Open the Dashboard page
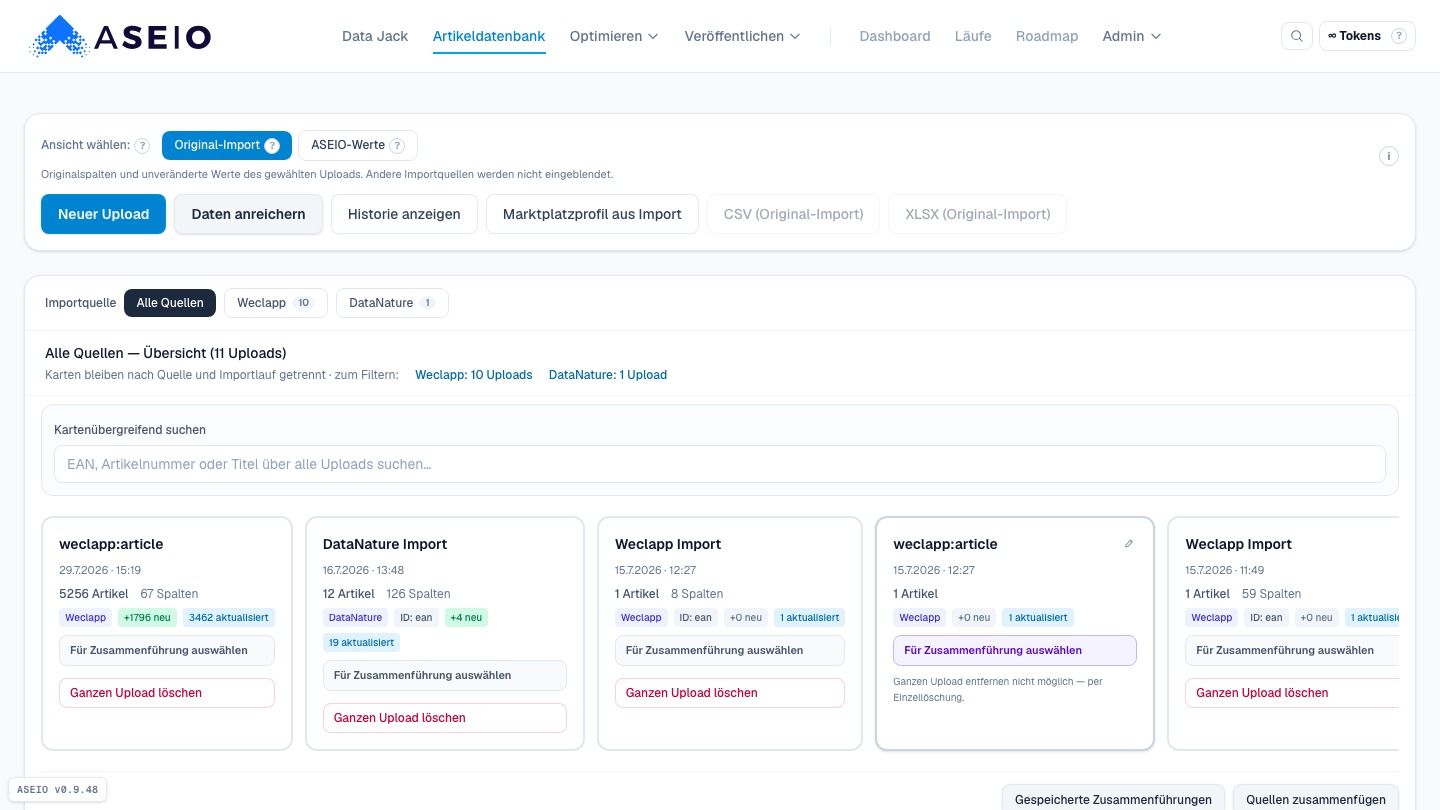The height and width of the screenshot is (810, 1440). point(895,36)
